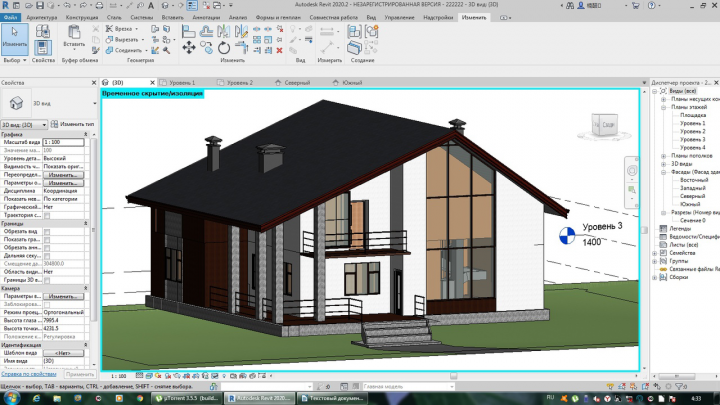
Task: Toggle the Заблокирова... checkbox
Action: tap(47, 304)
